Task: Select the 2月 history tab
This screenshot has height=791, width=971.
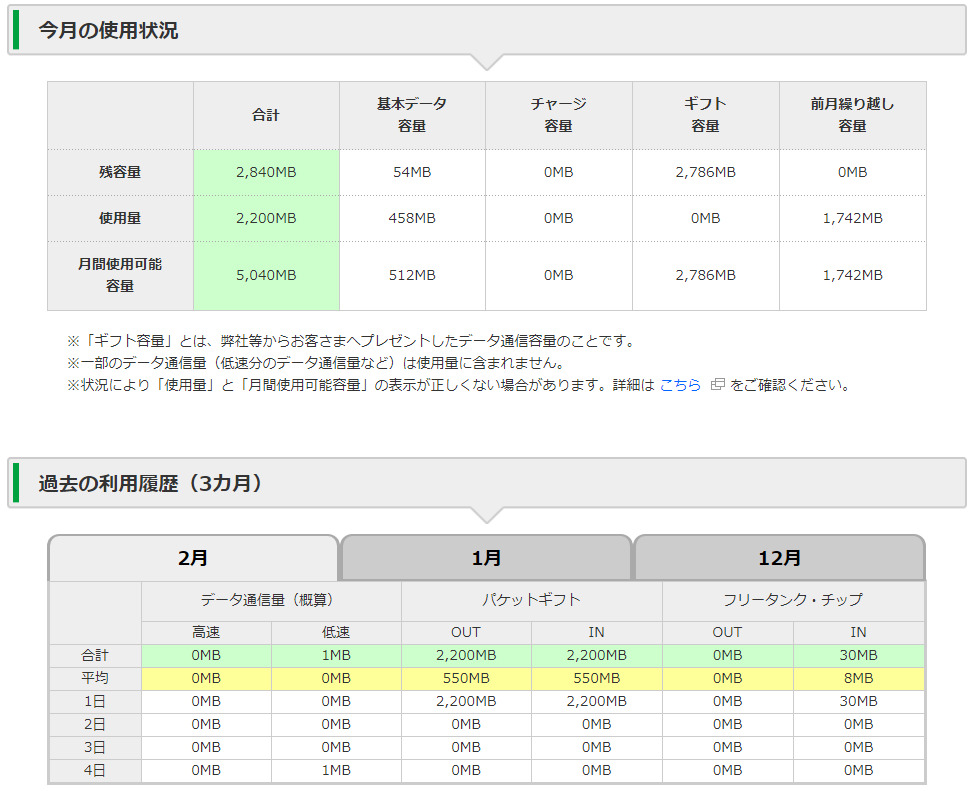Action: 193,558
